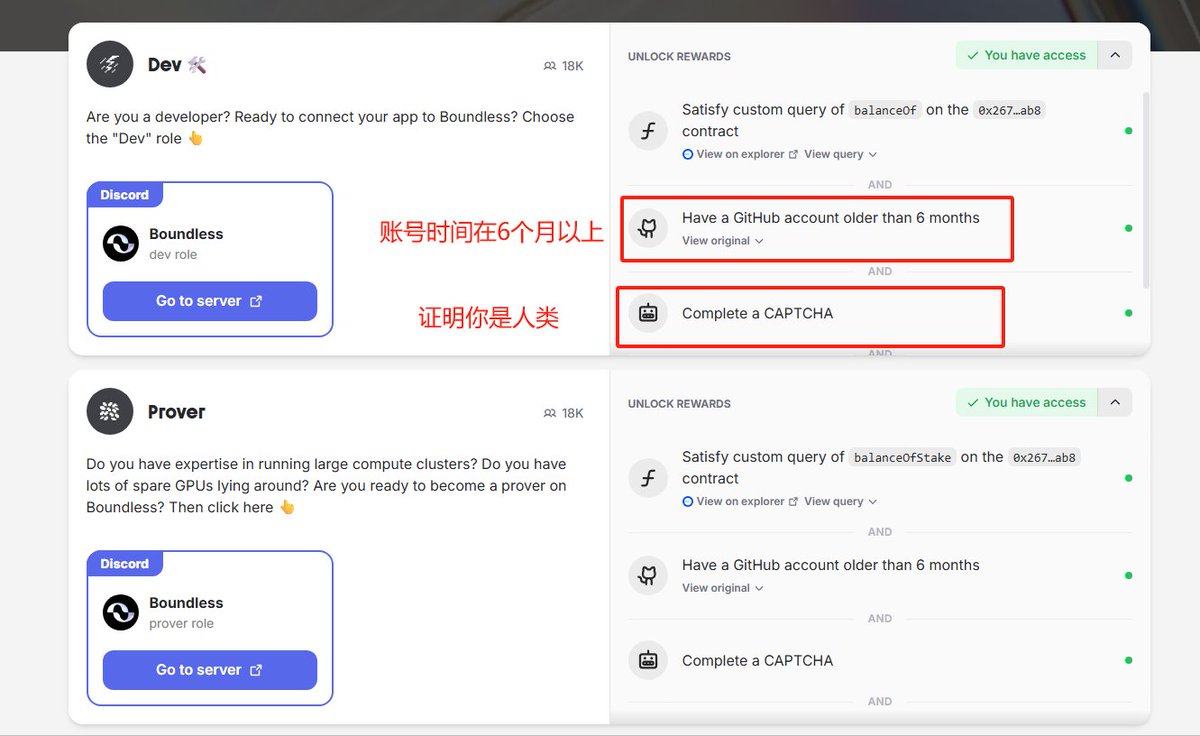Expand View query under balanceOf requirement
Screen dimensions: 1200x736
coord(840,154)
